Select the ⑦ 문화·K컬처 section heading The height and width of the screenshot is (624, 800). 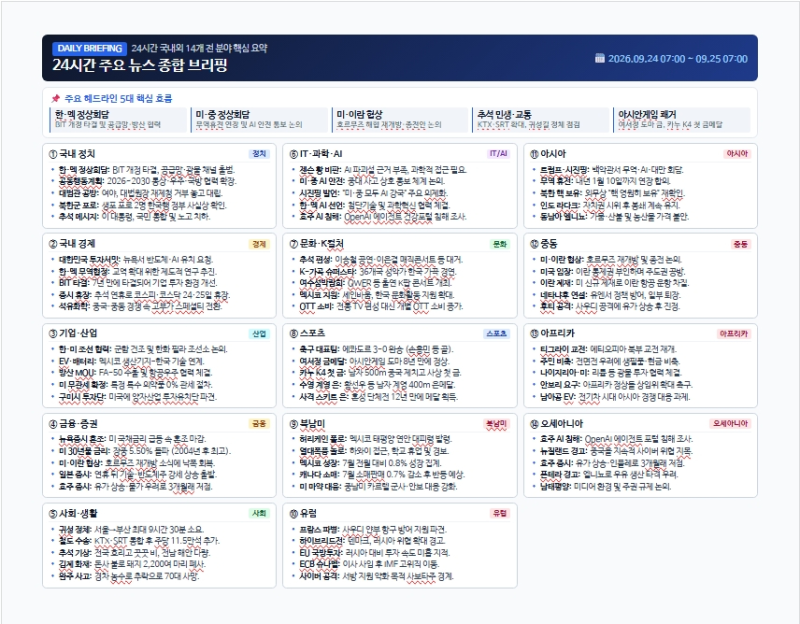click(317, 244)
